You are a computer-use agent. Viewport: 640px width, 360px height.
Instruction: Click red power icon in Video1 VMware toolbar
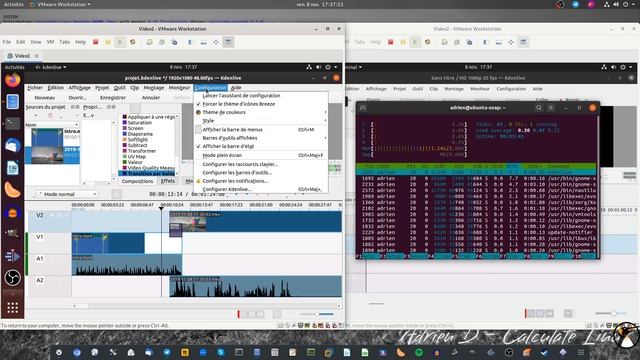tap(96, 42)
